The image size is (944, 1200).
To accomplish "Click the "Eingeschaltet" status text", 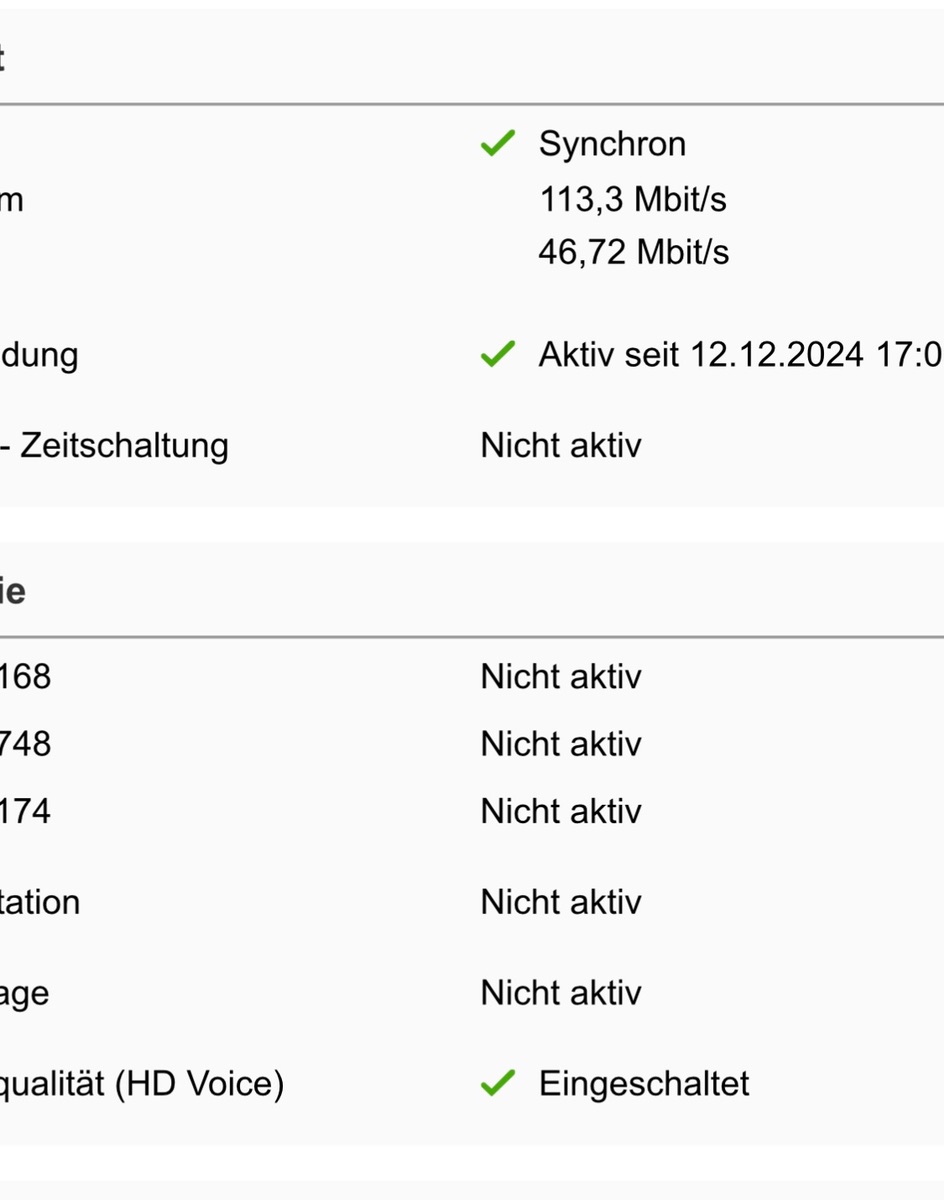I will pyautogui.click(x=644, y=1083).
